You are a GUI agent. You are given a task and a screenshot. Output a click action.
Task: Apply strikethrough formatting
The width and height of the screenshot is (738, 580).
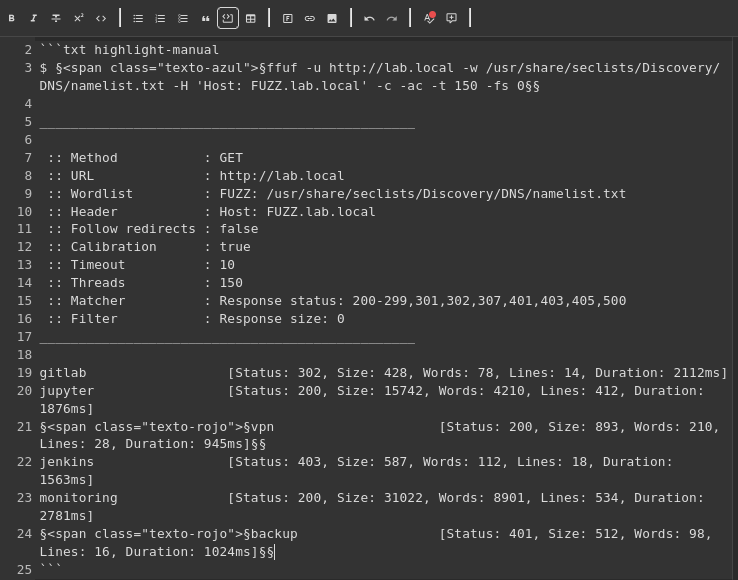click(56, 18)
